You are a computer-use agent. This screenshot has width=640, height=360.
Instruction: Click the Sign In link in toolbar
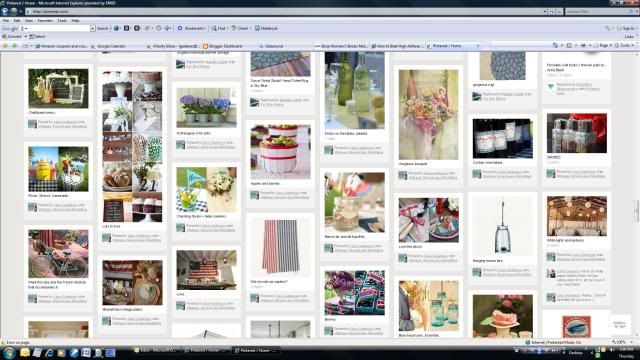tap(627, 28)
